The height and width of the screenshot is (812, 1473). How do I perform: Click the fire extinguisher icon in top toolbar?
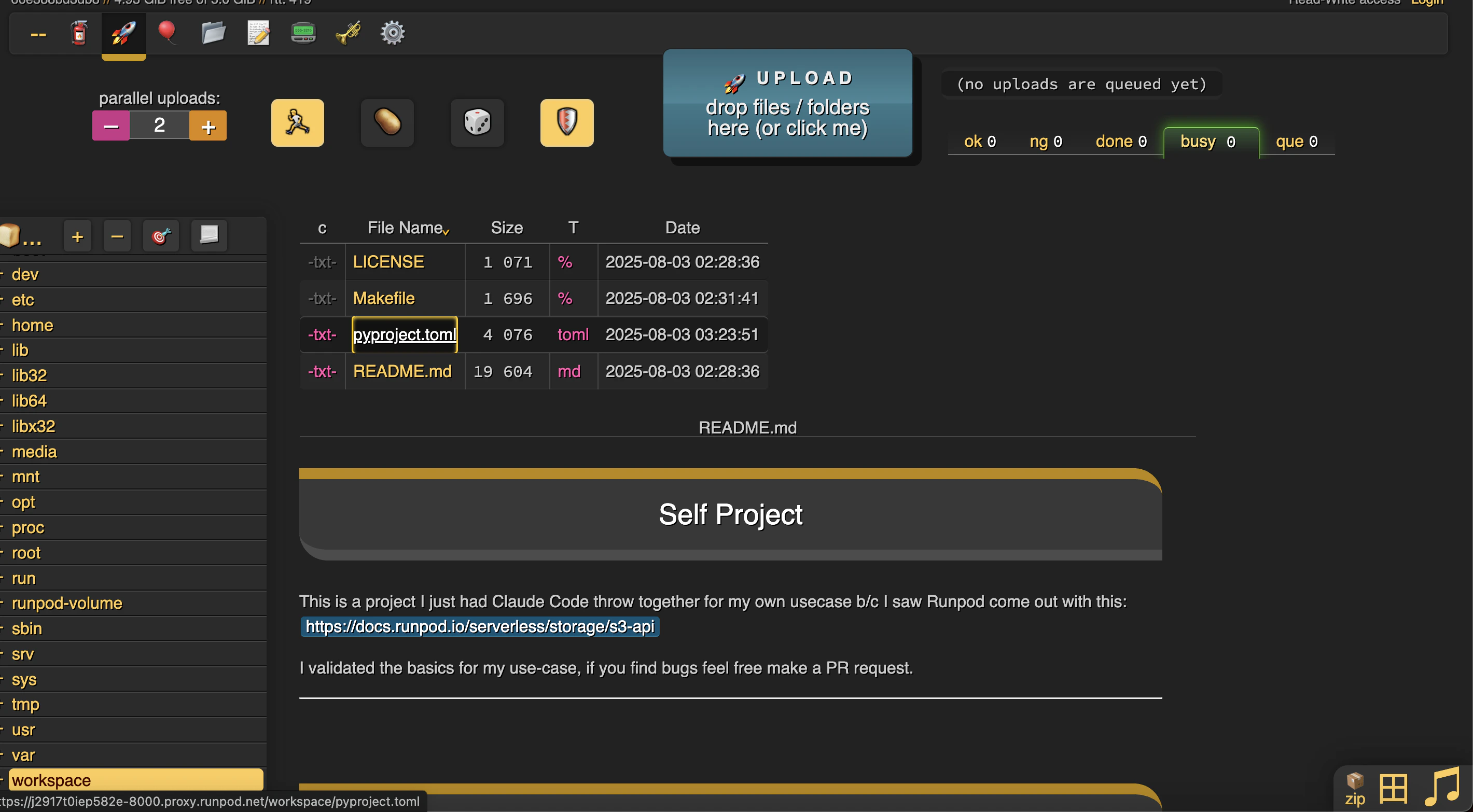point(79,33)
